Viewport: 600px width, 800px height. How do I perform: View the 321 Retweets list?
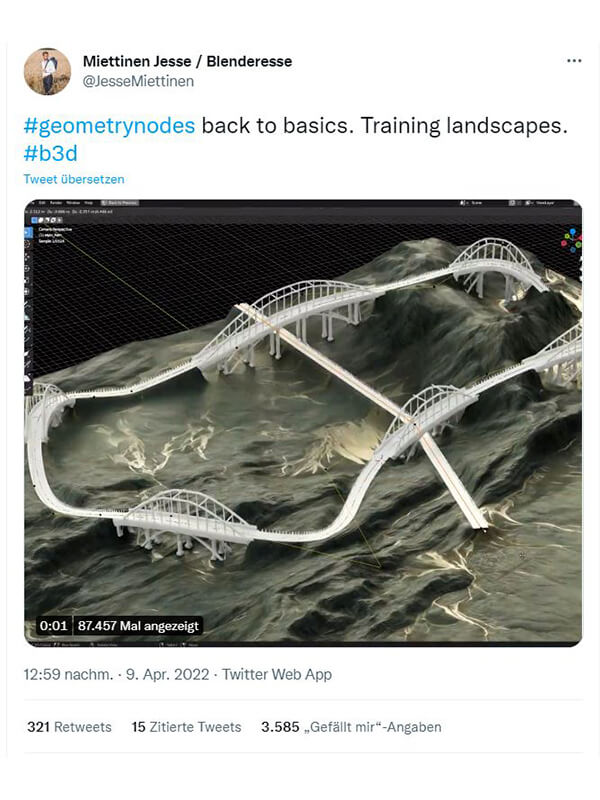coord(69,727)
